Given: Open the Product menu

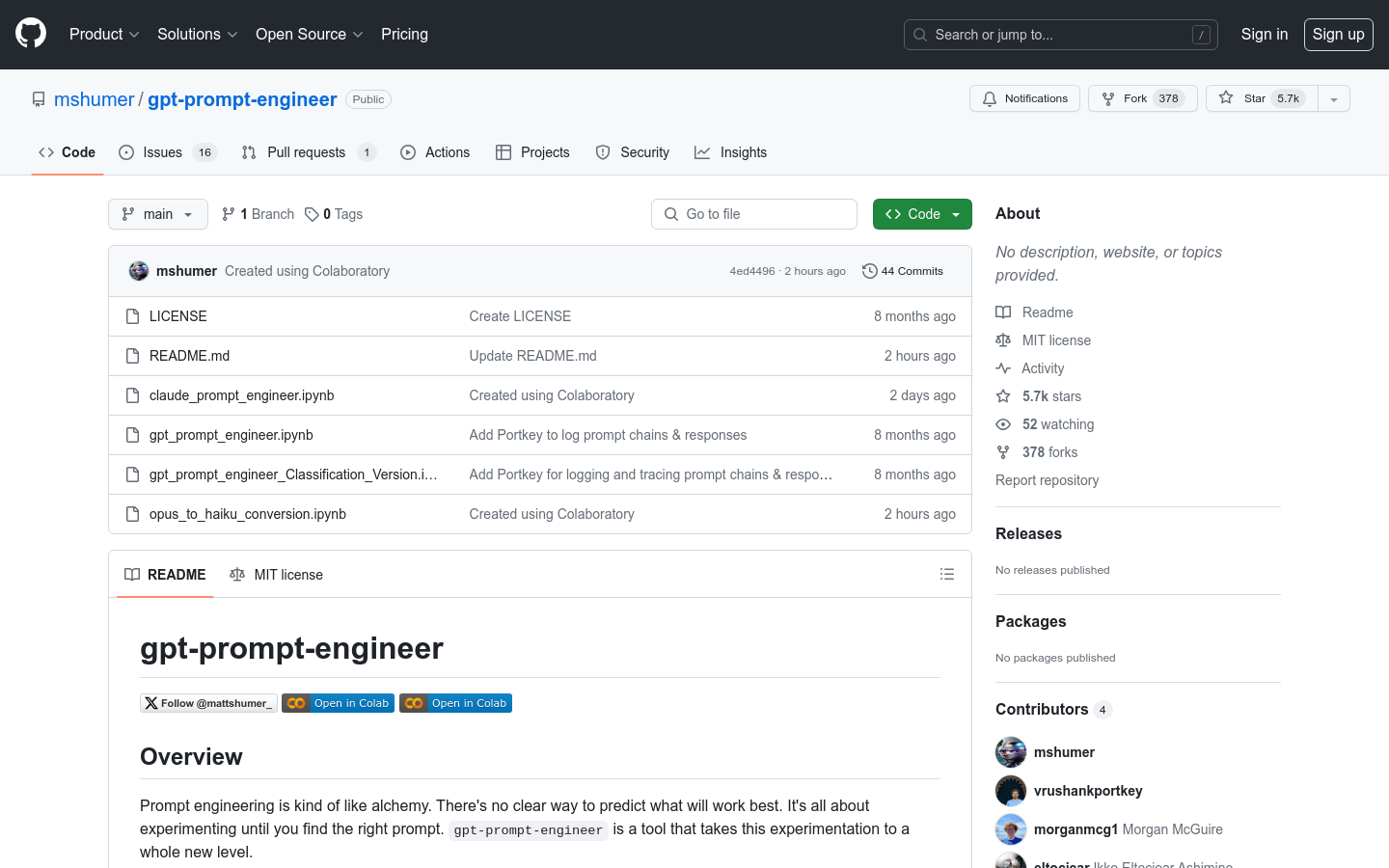Looking at the screenshot, I should click(x=104, y=34).
